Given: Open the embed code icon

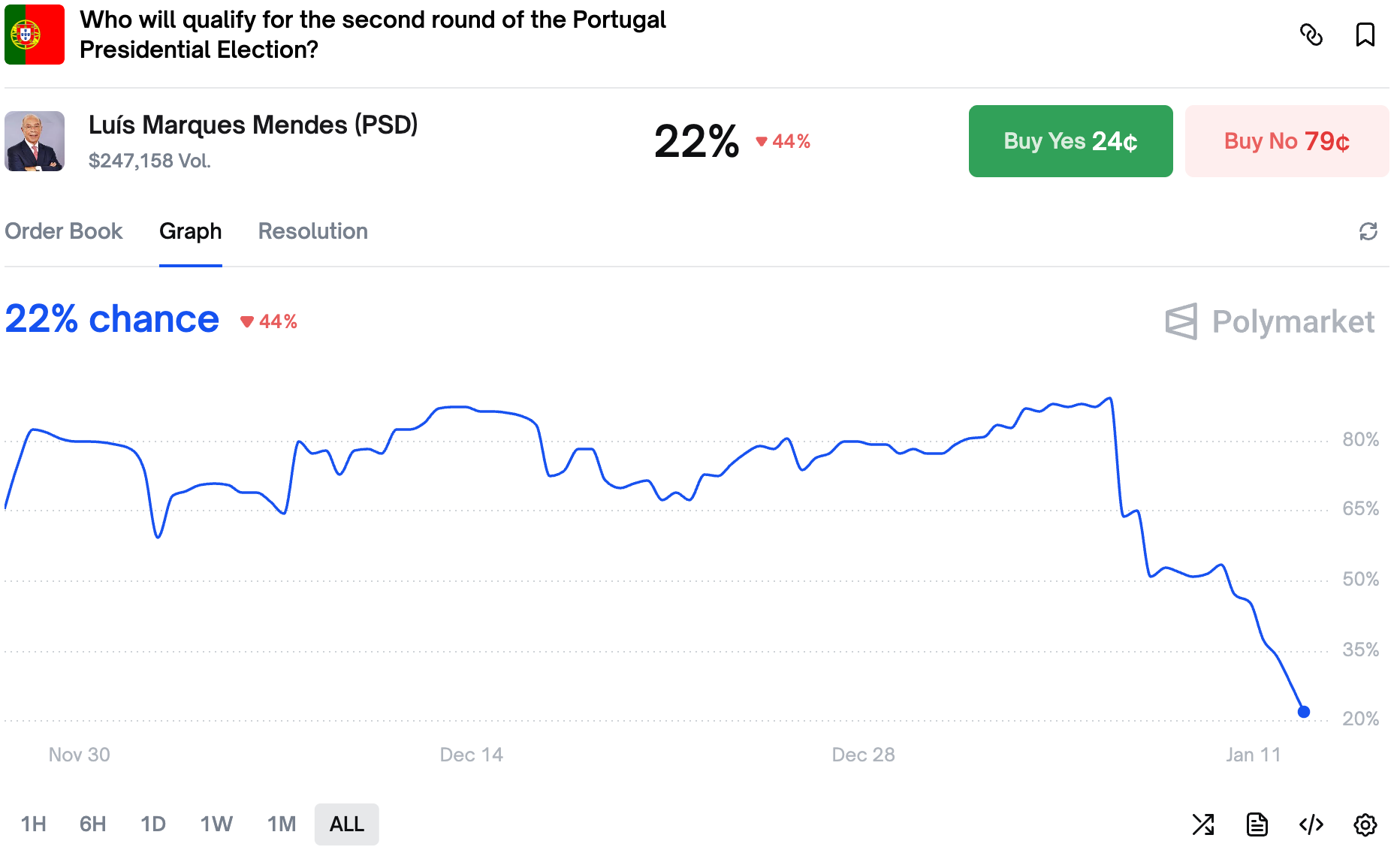Looking at the screenshot, I should point(1311,824).
